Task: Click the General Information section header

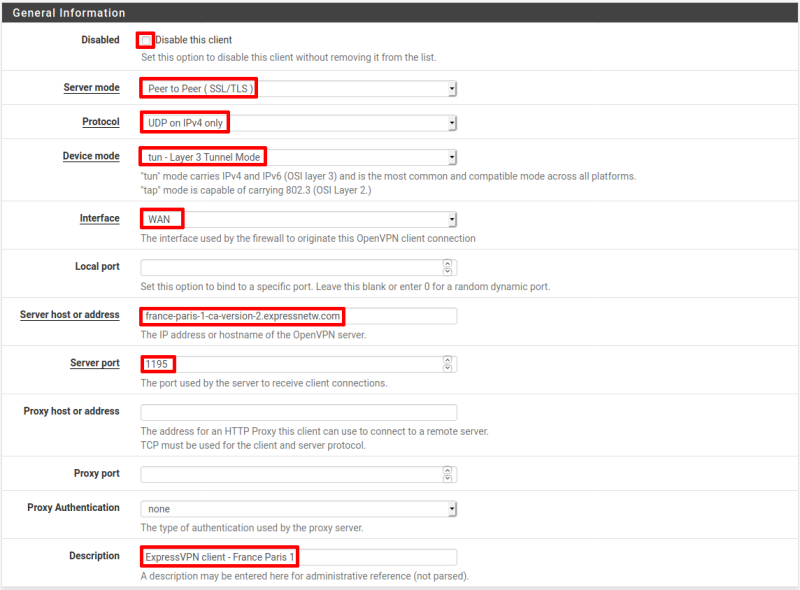Action: tap(399, 13)
